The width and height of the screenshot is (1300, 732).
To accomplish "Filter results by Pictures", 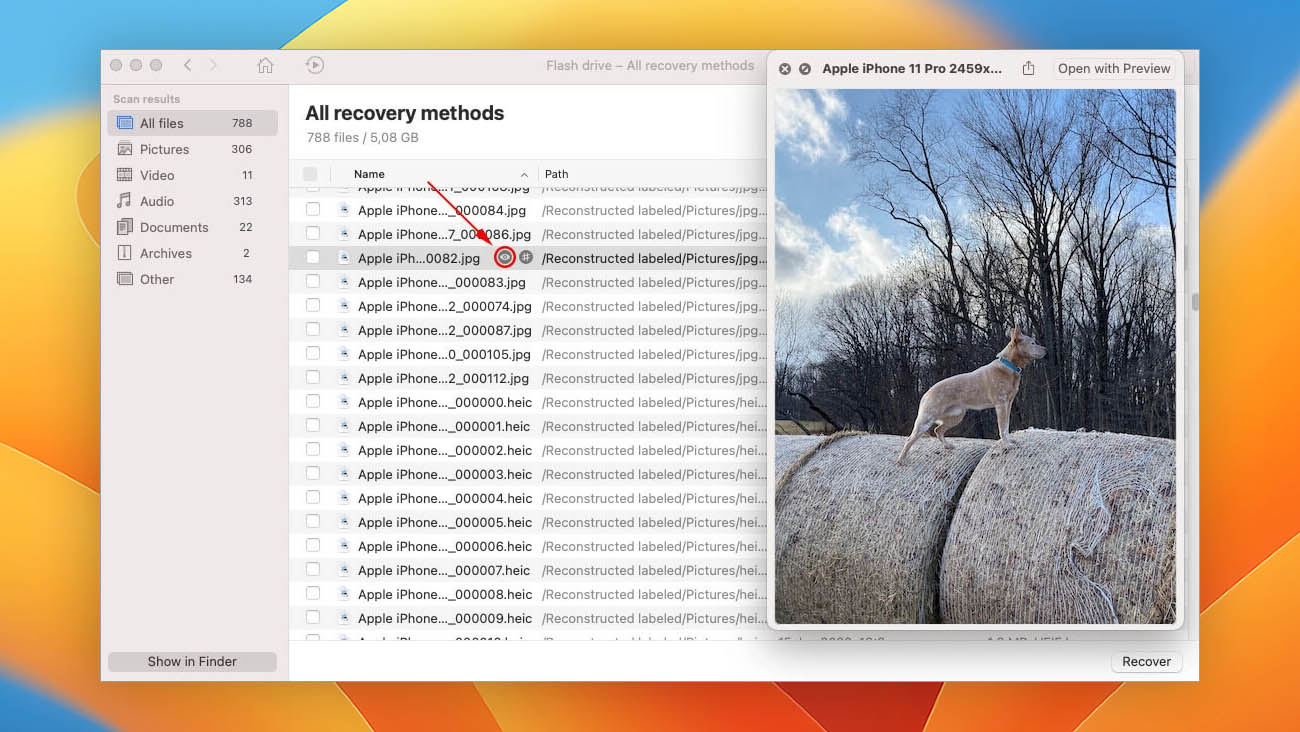I will pos(192,149).
